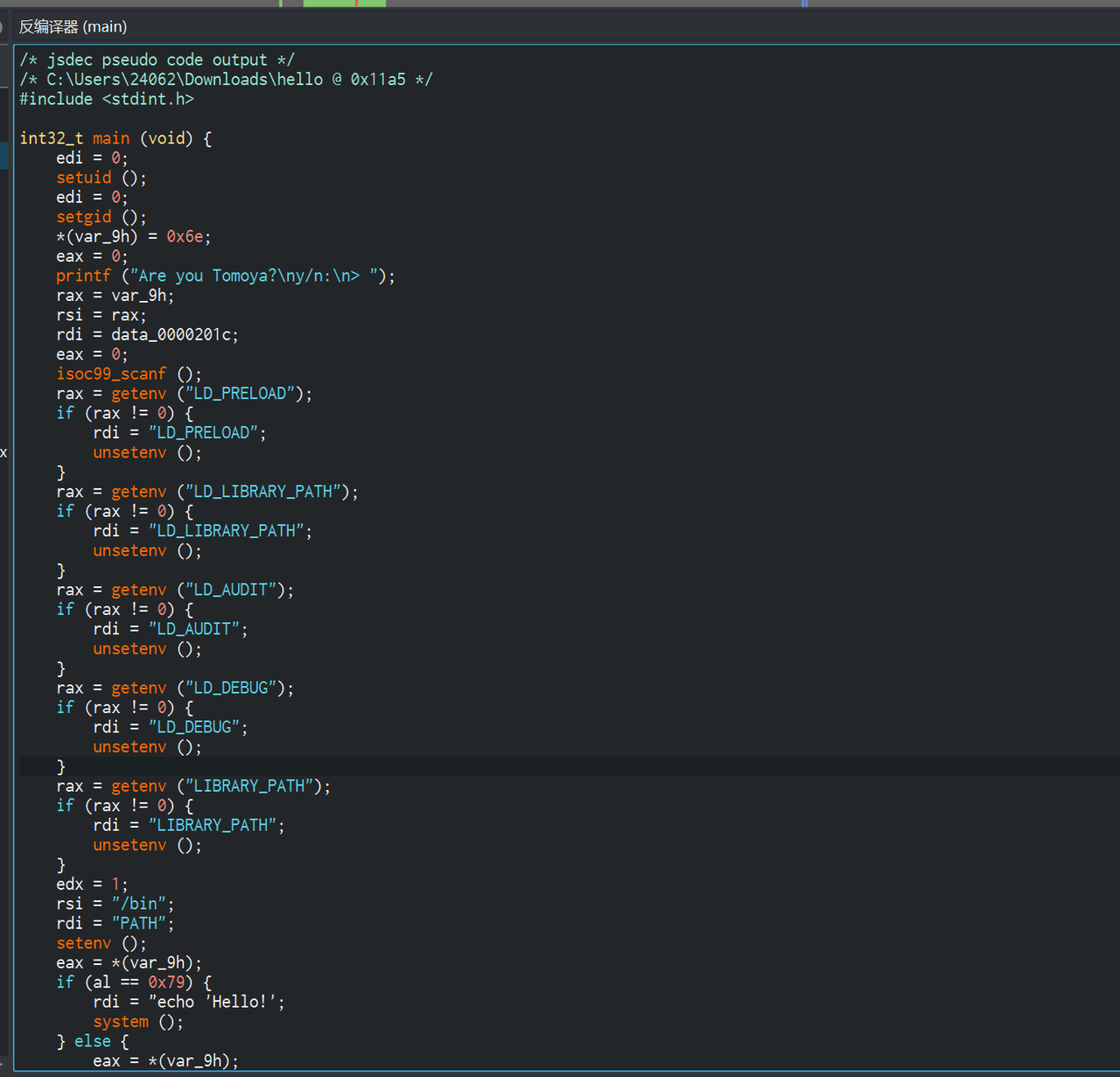This screenshot has height=1077, width=1120.
Task: Click the int32_t main (void) declaration
Action: pyautogui.click(x=115, y=138)
